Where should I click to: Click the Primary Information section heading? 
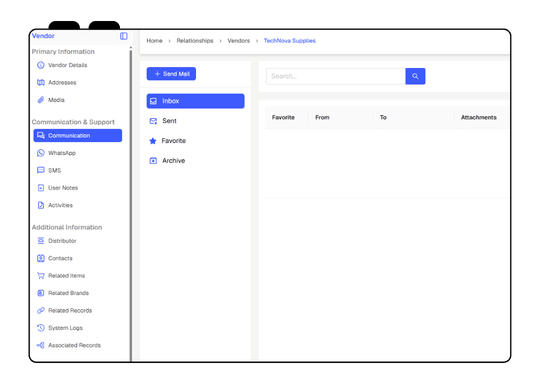tap(63, 52)
